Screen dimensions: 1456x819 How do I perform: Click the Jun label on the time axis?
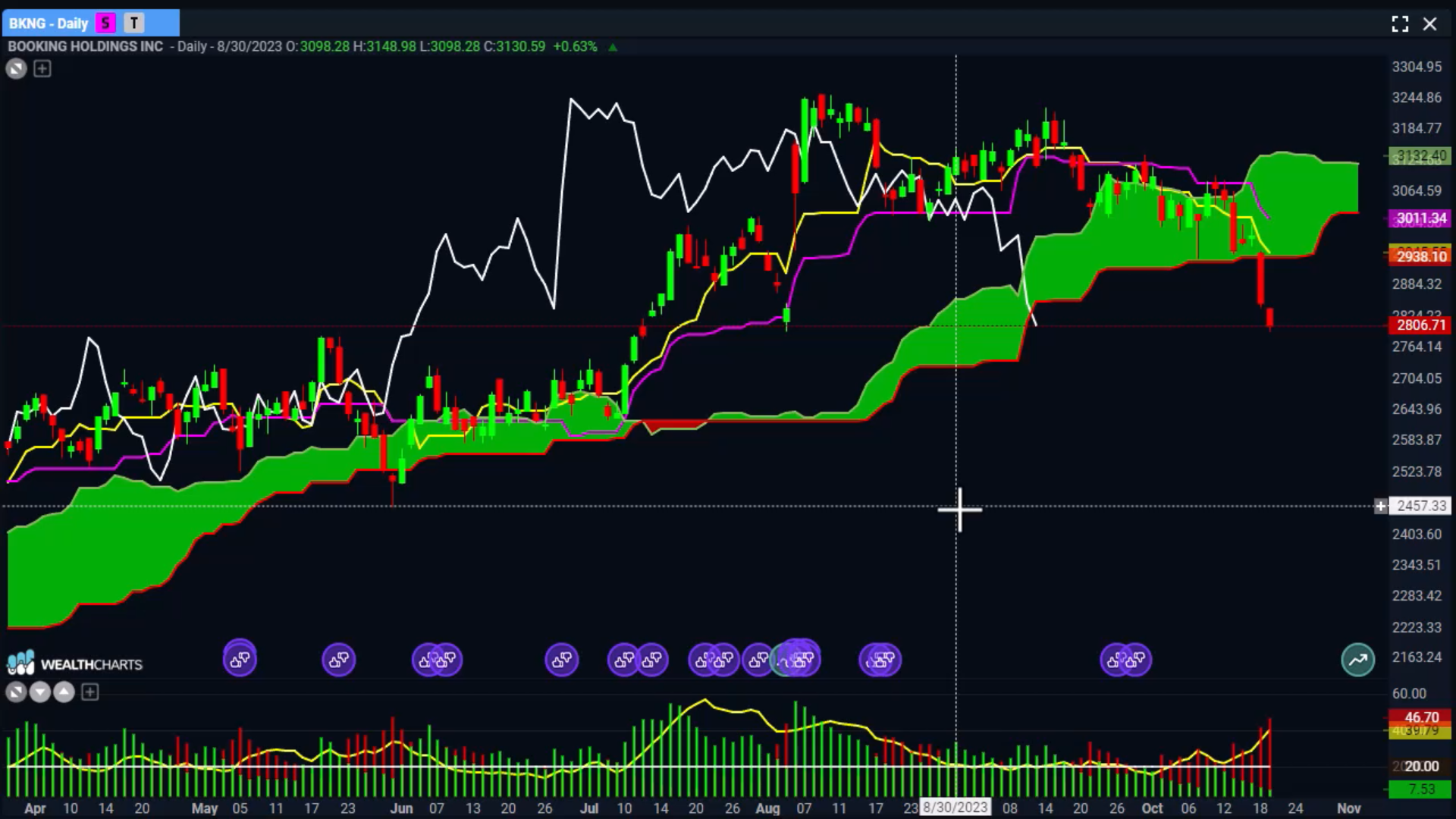[x=401, y=808]
